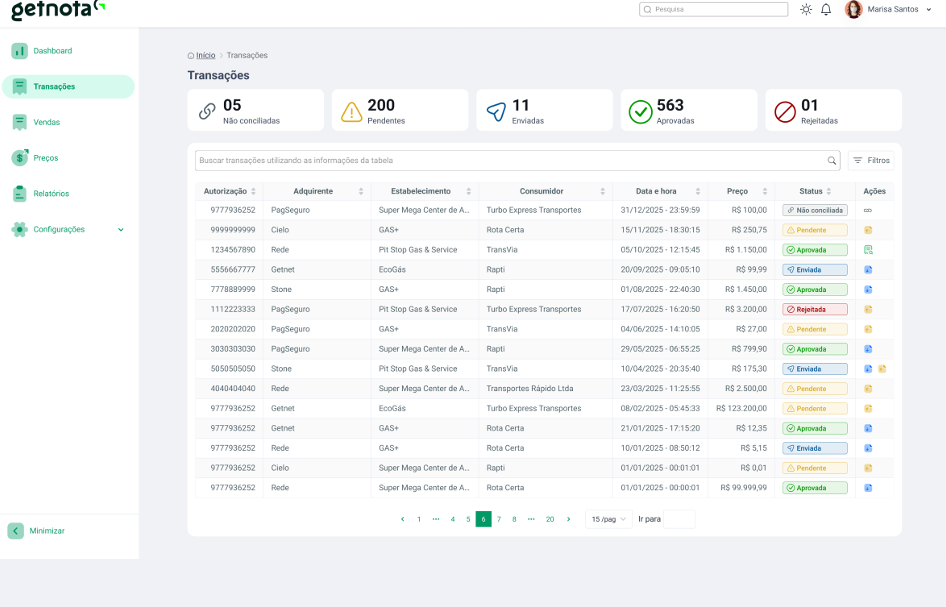The height and width of the screenshot is (607, 946).
Task: Click the Enviadas paper plane card
Action: click(544, 110)
